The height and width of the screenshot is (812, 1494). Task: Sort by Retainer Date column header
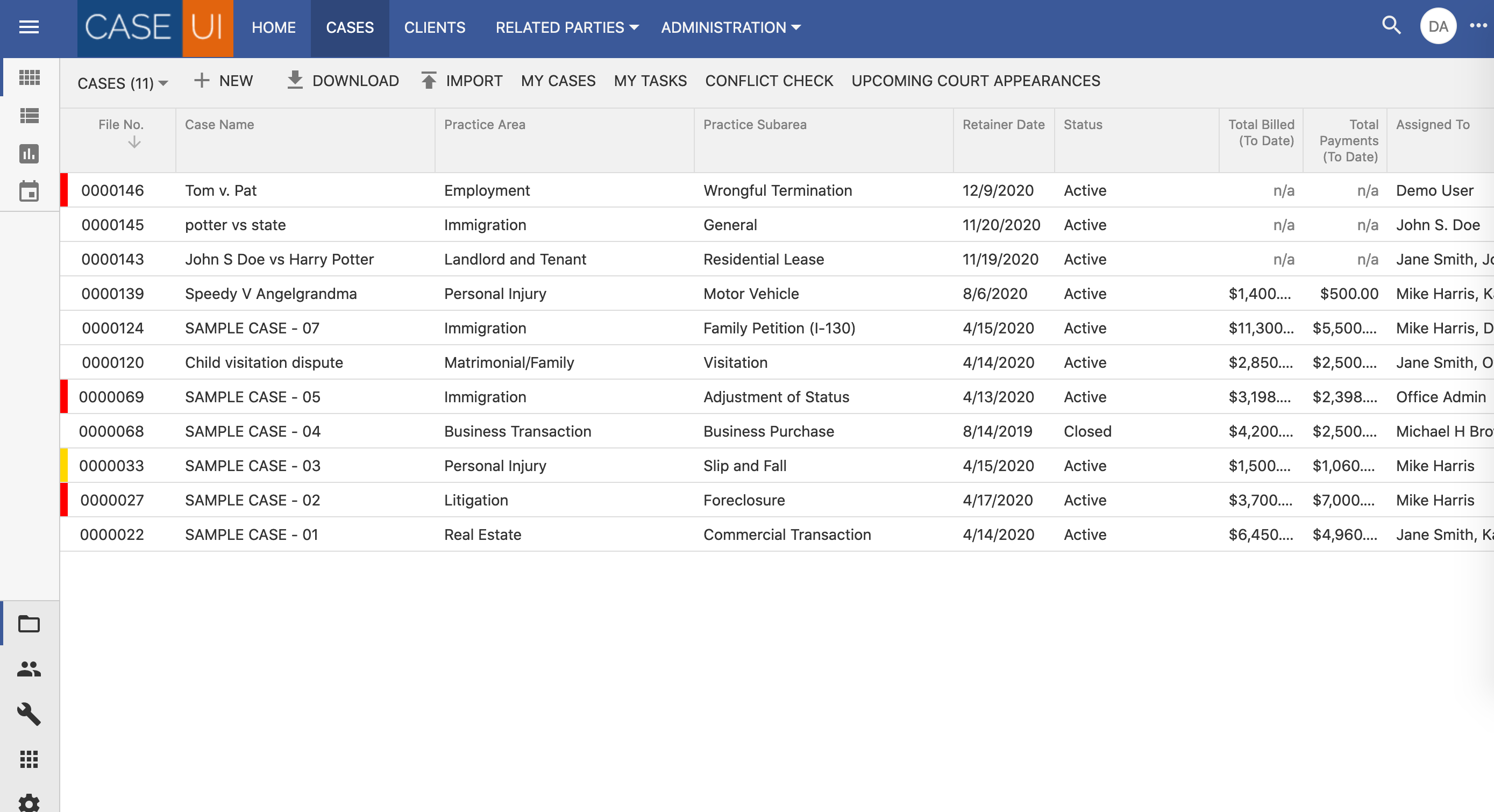coord(1004,124)
